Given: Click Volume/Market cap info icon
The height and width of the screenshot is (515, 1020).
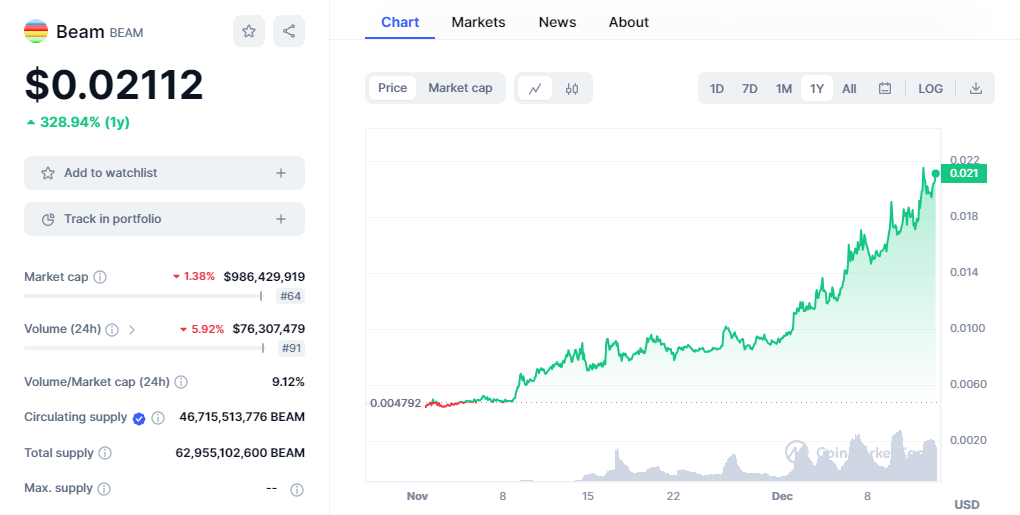Looking at the screenshot, I should (x=181, y=382).
